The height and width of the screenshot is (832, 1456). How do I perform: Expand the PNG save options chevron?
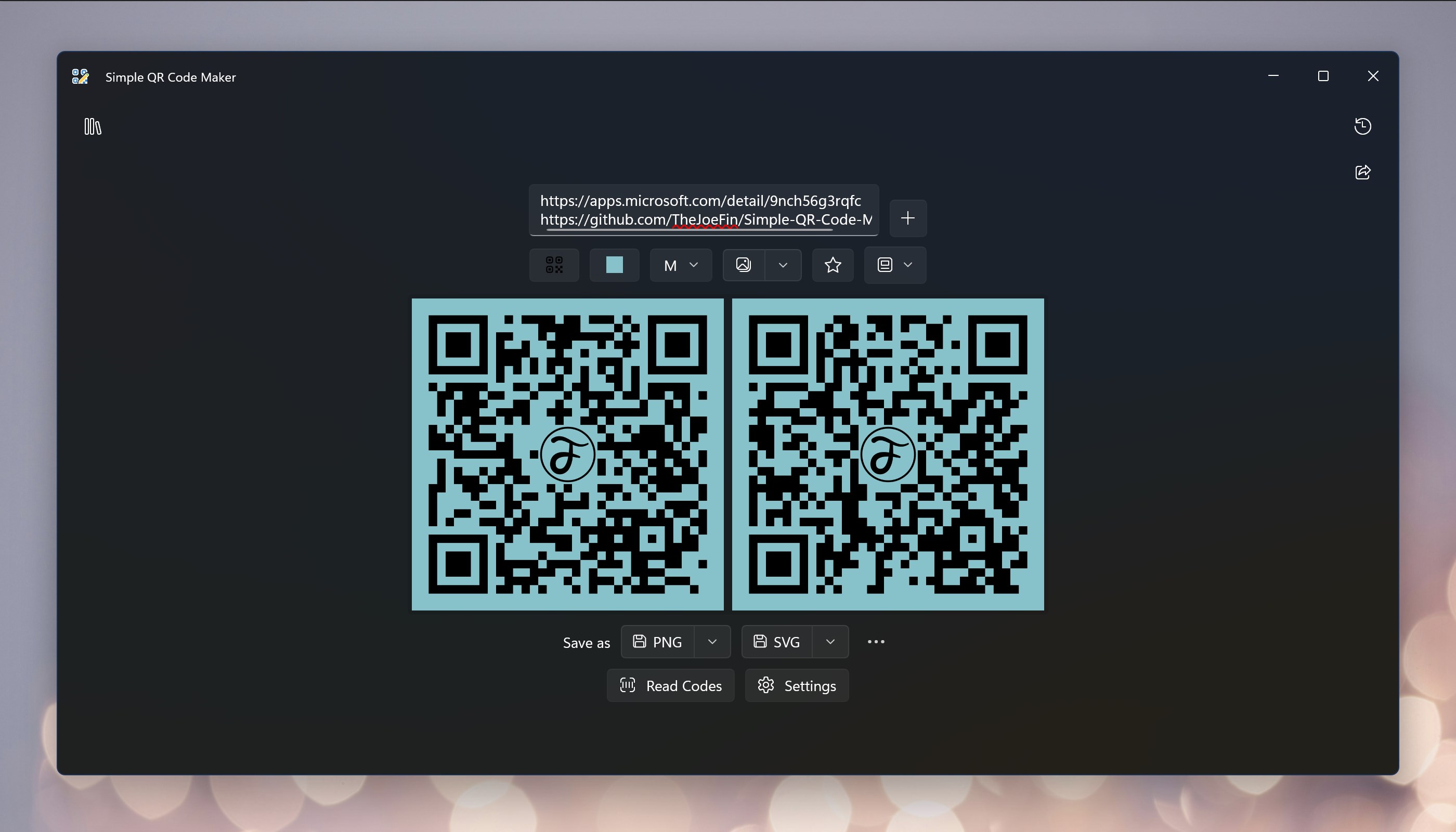[x=712, y=642]
